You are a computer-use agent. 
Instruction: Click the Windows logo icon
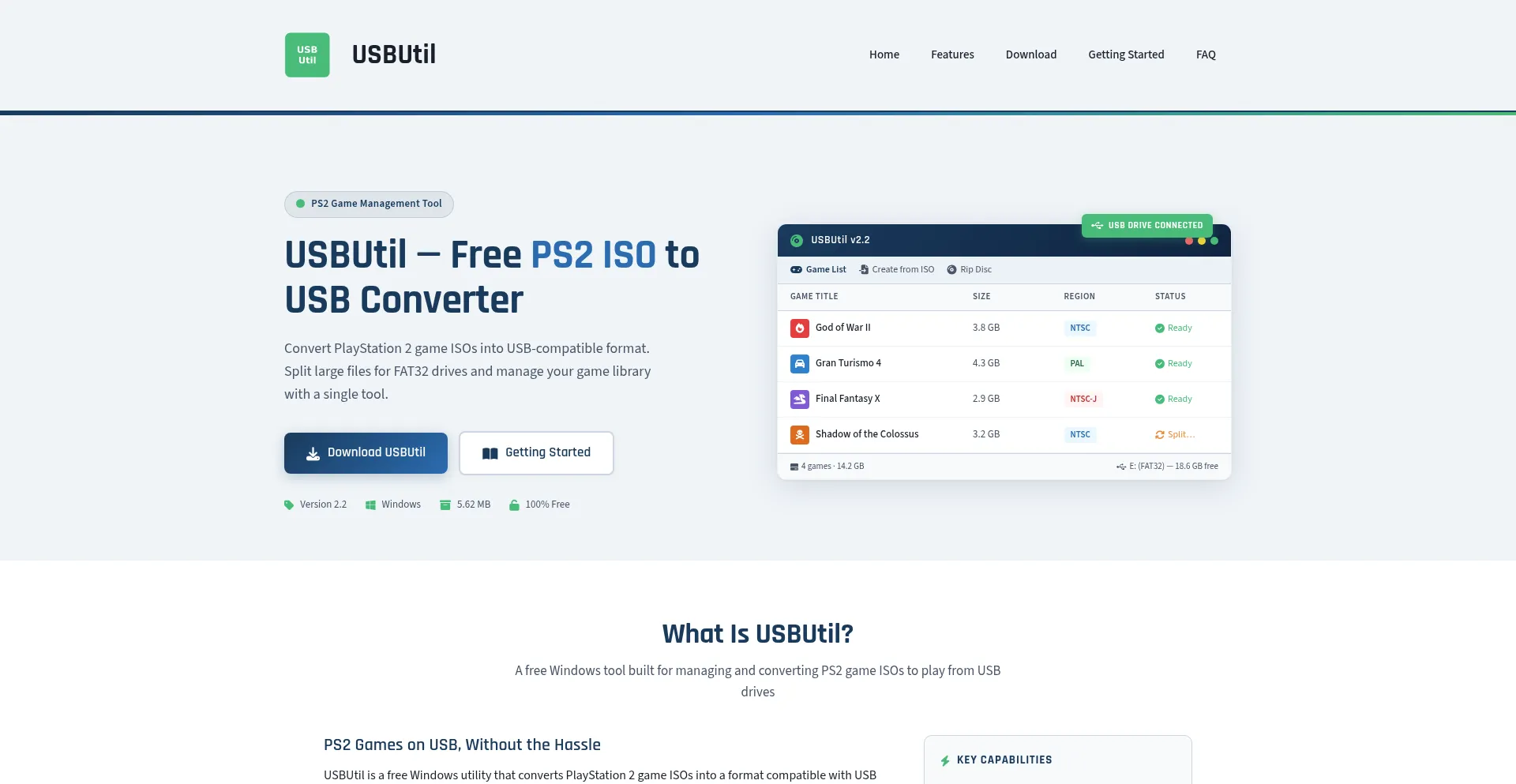(x=370, y=505)
